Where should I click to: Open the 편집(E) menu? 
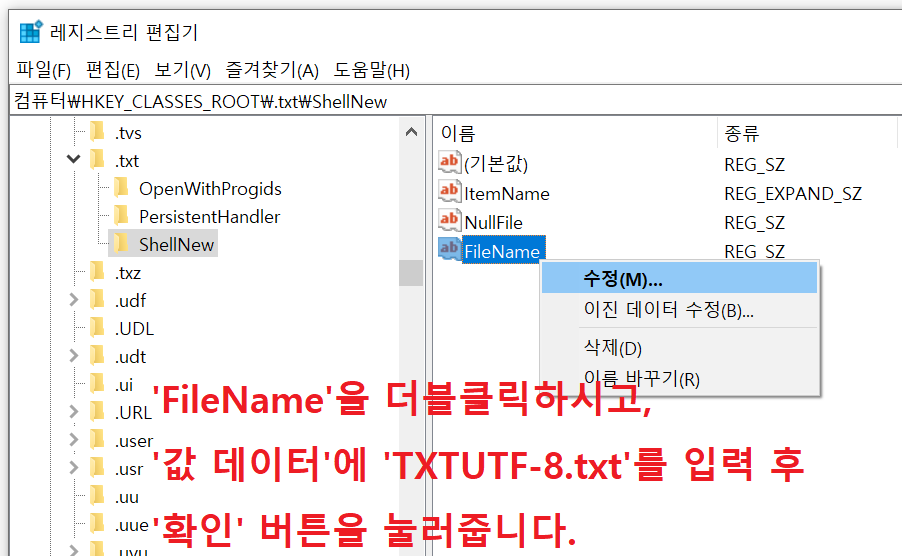click(113, 70)
